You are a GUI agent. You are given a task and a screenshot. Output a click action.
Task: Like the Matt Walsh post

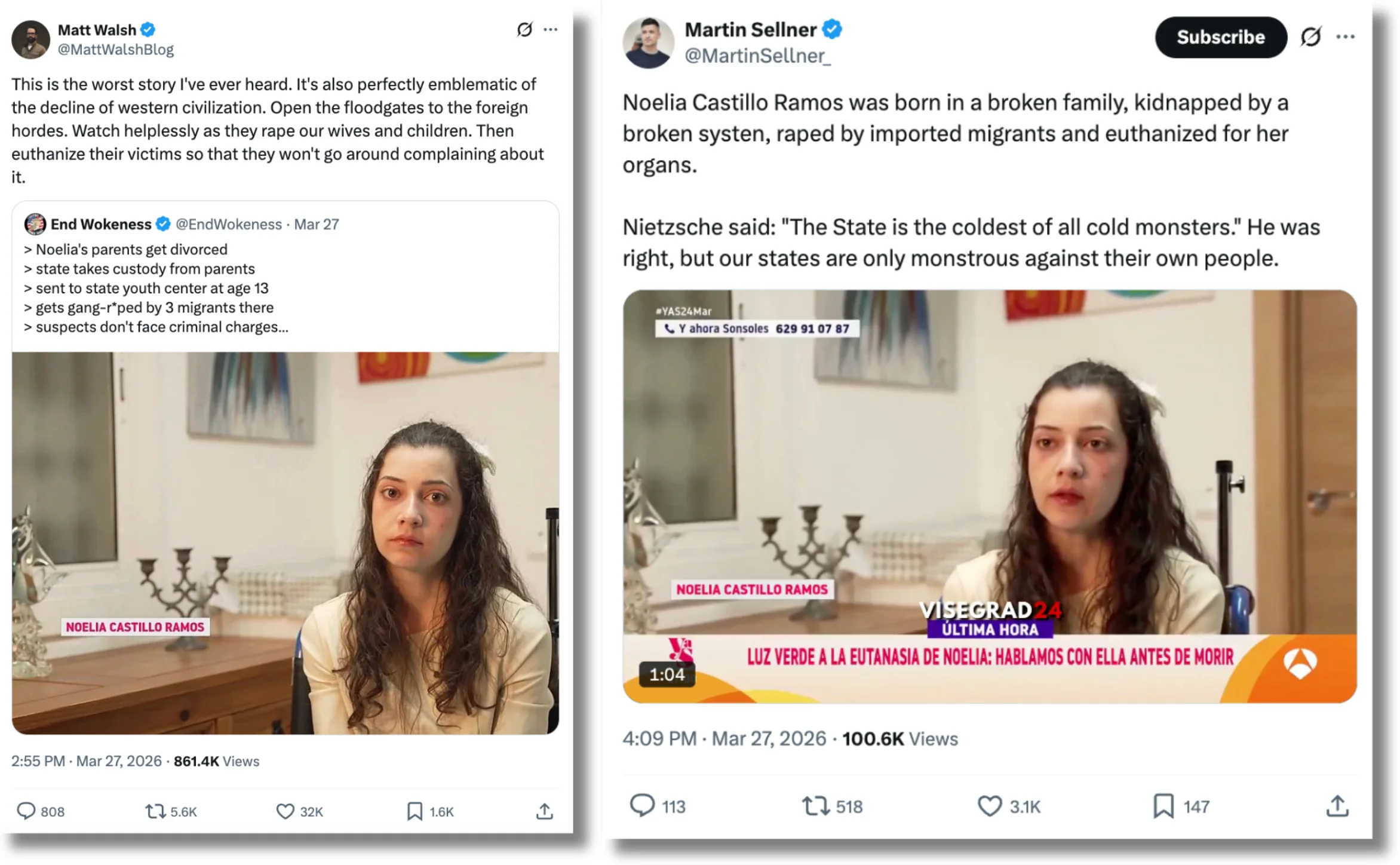285,811
